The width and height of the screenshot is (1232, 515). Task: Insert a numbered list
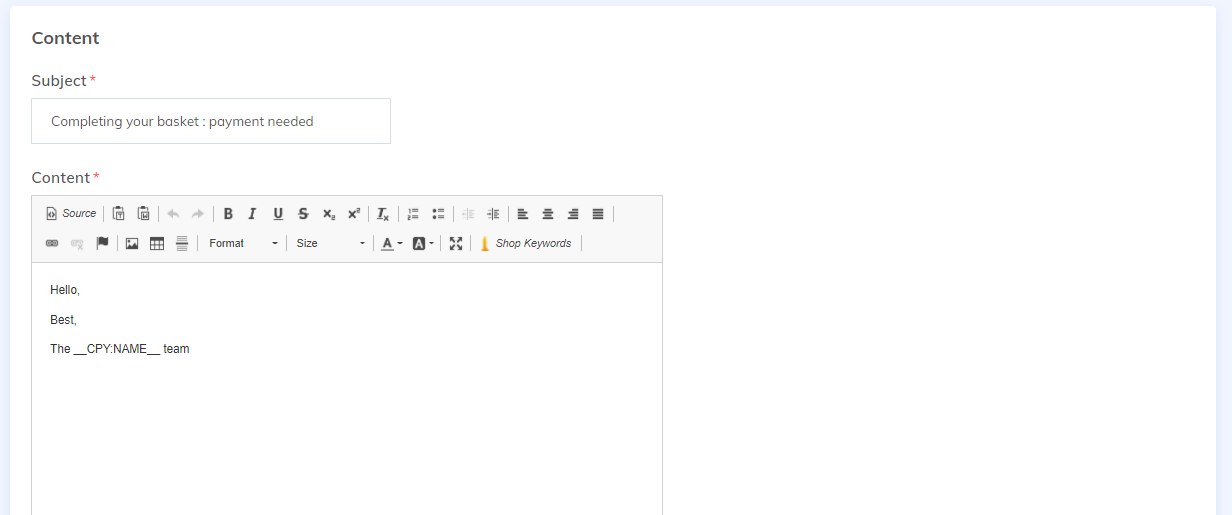[413, 214]
